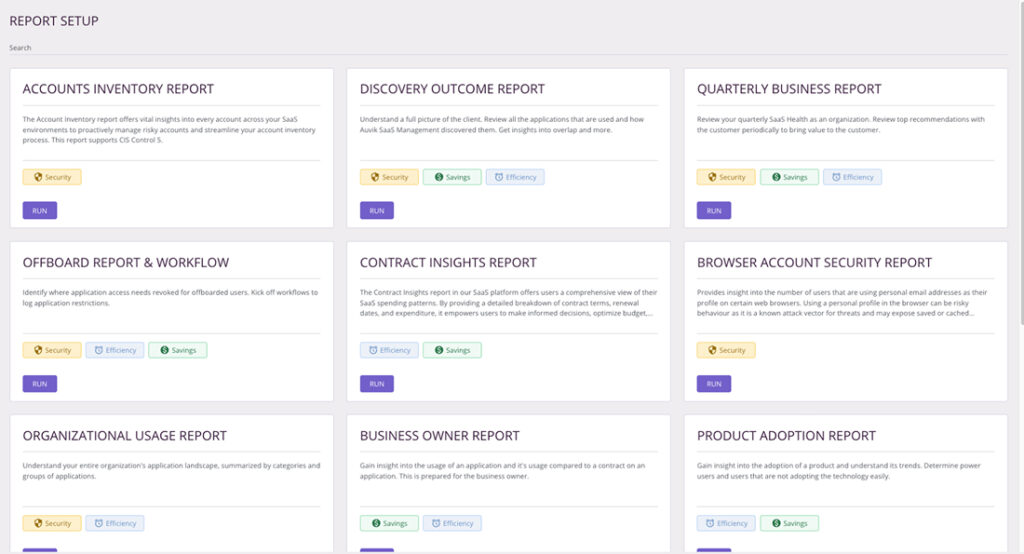
Task: Run the Contract Insights Report
Action: click(377, 384)
